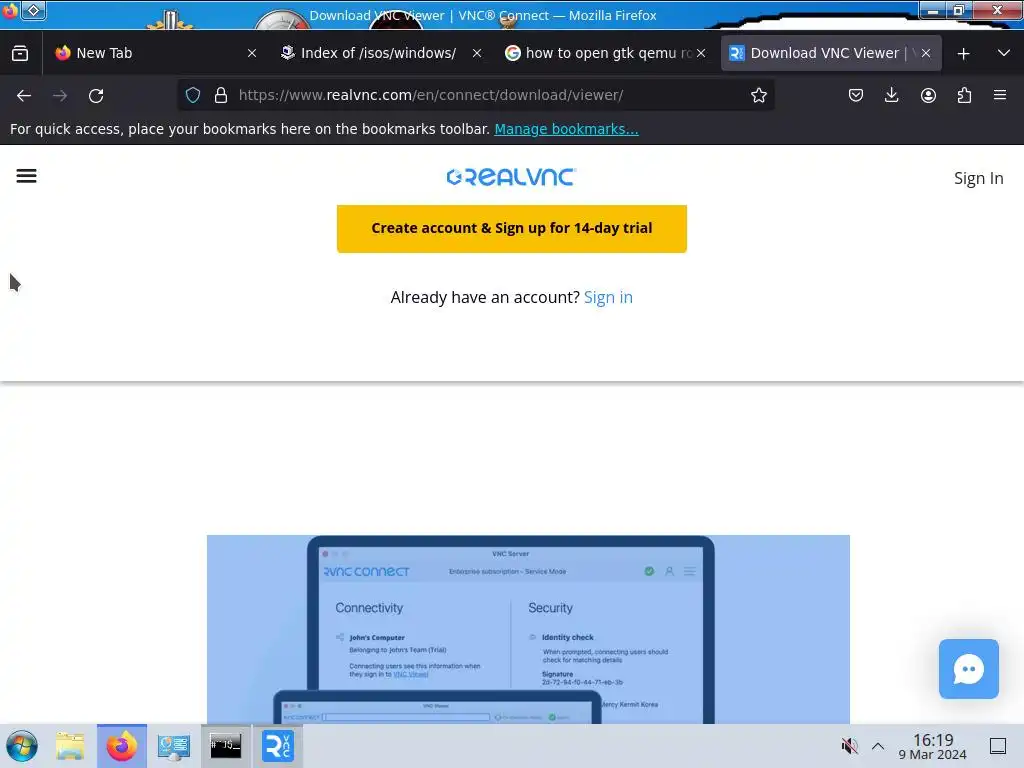Open the VNC Viewer taskbar icon
The image size is (1024, 768).
pyautogui.click(x=278, y=746)
